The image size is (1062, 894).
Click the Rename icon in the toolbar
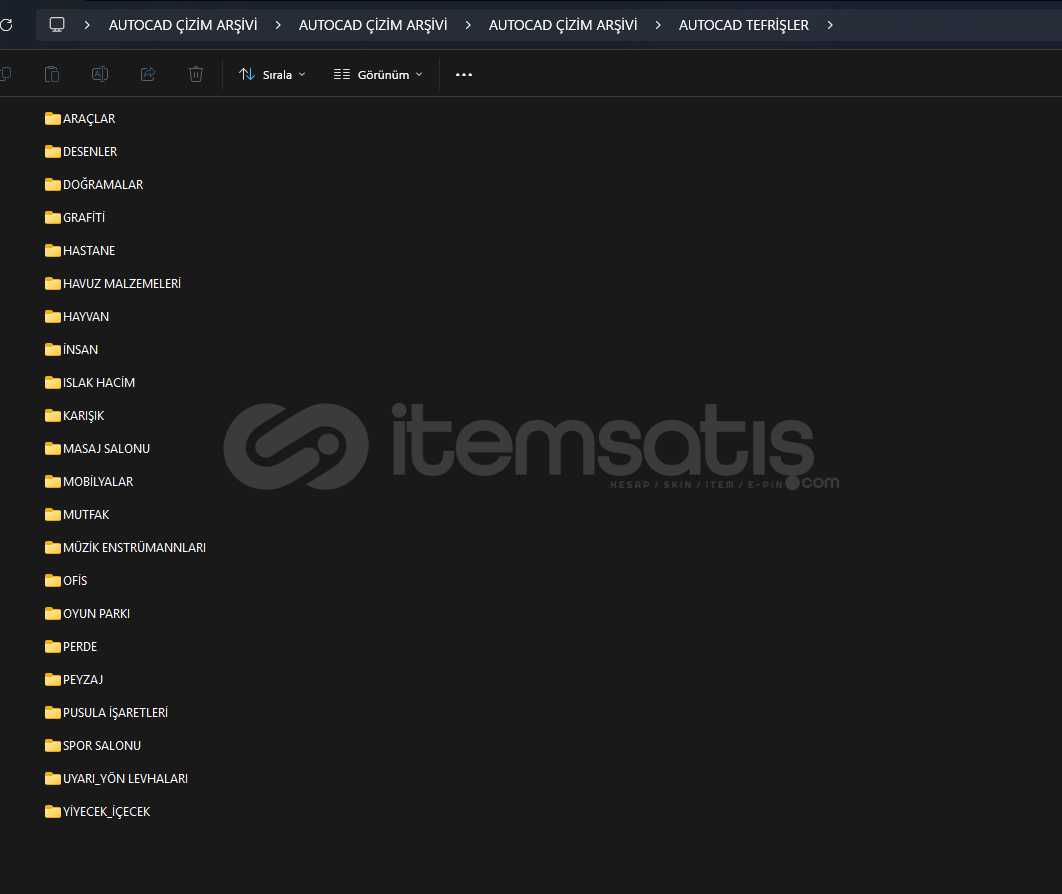point(100,74)
